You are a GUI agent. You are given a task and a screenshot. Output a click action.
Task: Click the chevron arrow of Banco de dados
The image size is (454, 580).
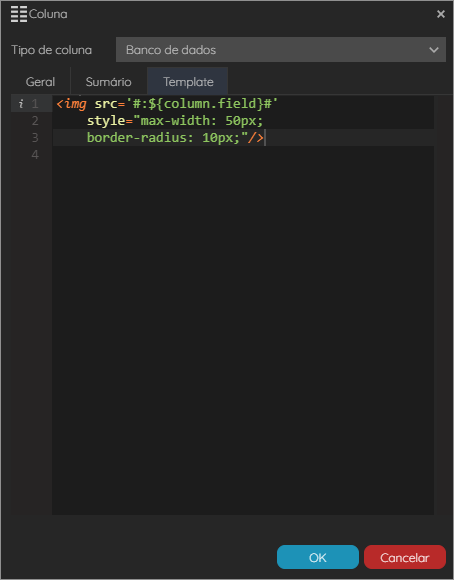point(434,50)
